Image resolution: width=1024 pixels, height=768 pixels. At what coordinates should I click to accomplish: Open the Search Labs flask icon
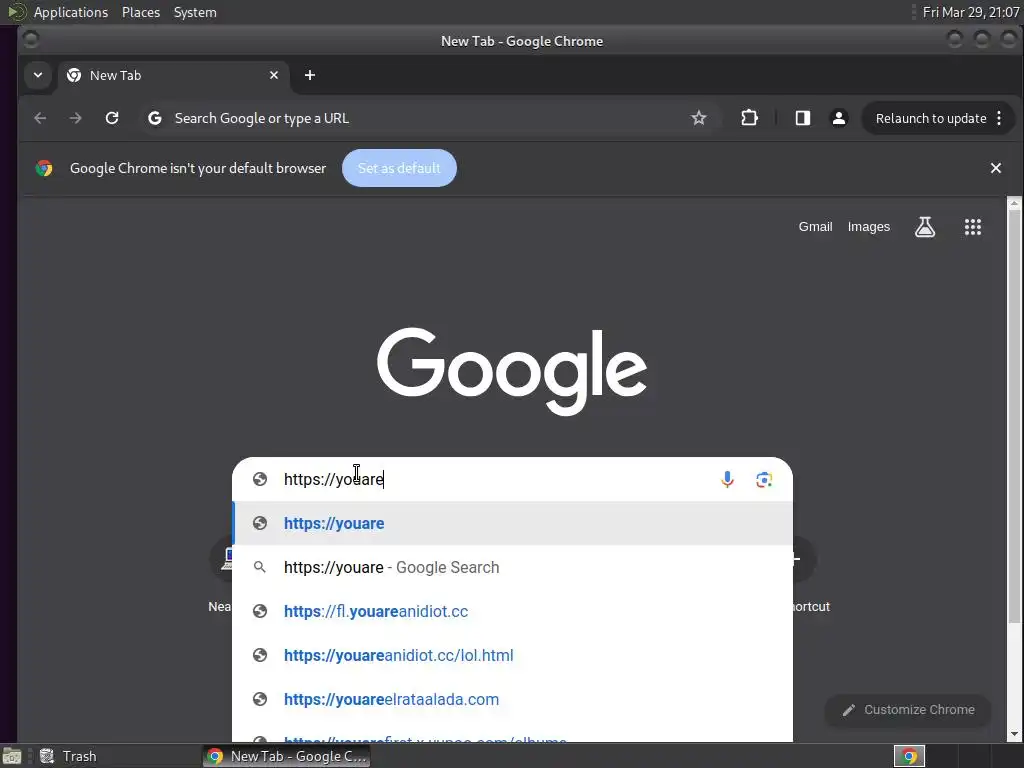[925, 227]
